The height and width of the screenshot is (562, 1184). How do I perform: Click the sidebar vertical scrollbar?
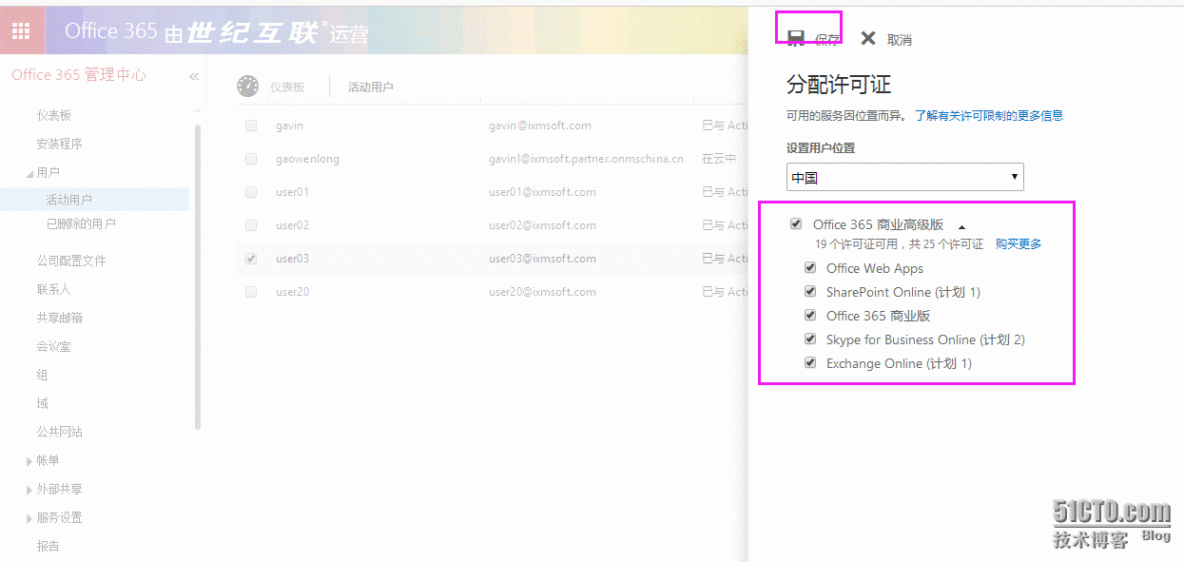point(198,276)
